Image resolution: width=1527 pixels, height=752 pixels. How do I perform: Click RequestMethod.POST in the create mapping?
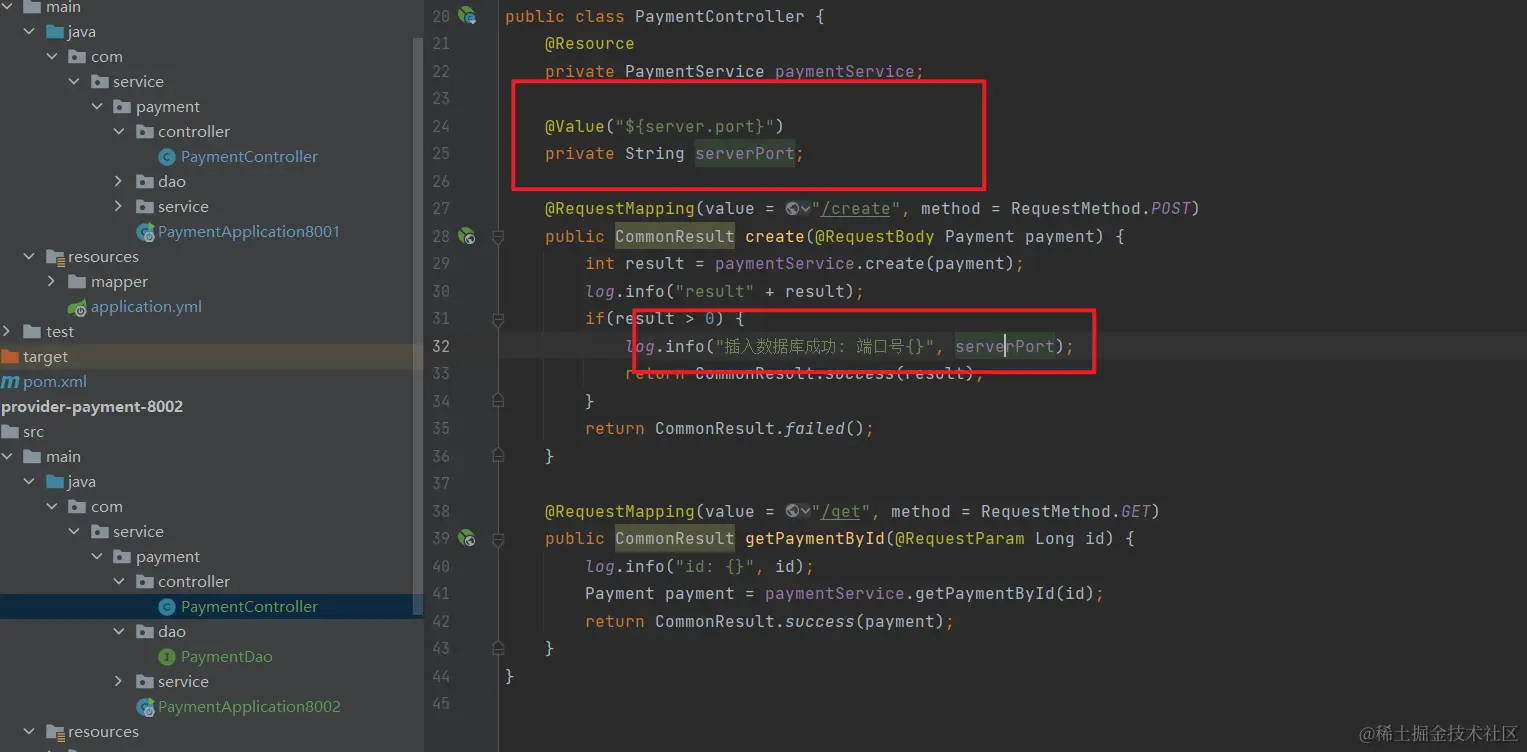[1100, 209]
